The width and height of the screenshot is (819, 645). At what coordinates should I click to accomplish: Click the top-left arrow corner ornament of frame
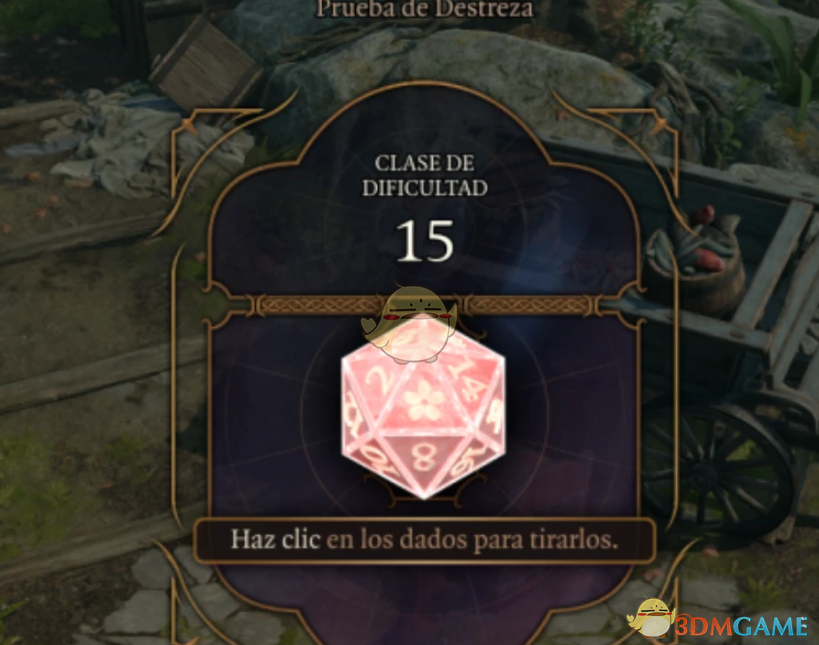[189, 125]
